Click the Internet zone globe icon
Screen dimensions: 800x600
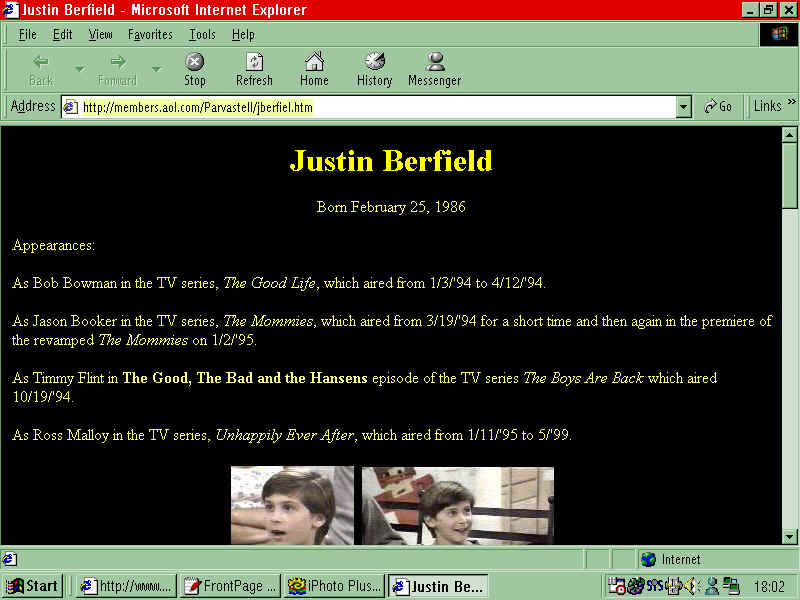click(x=648, y=560)
